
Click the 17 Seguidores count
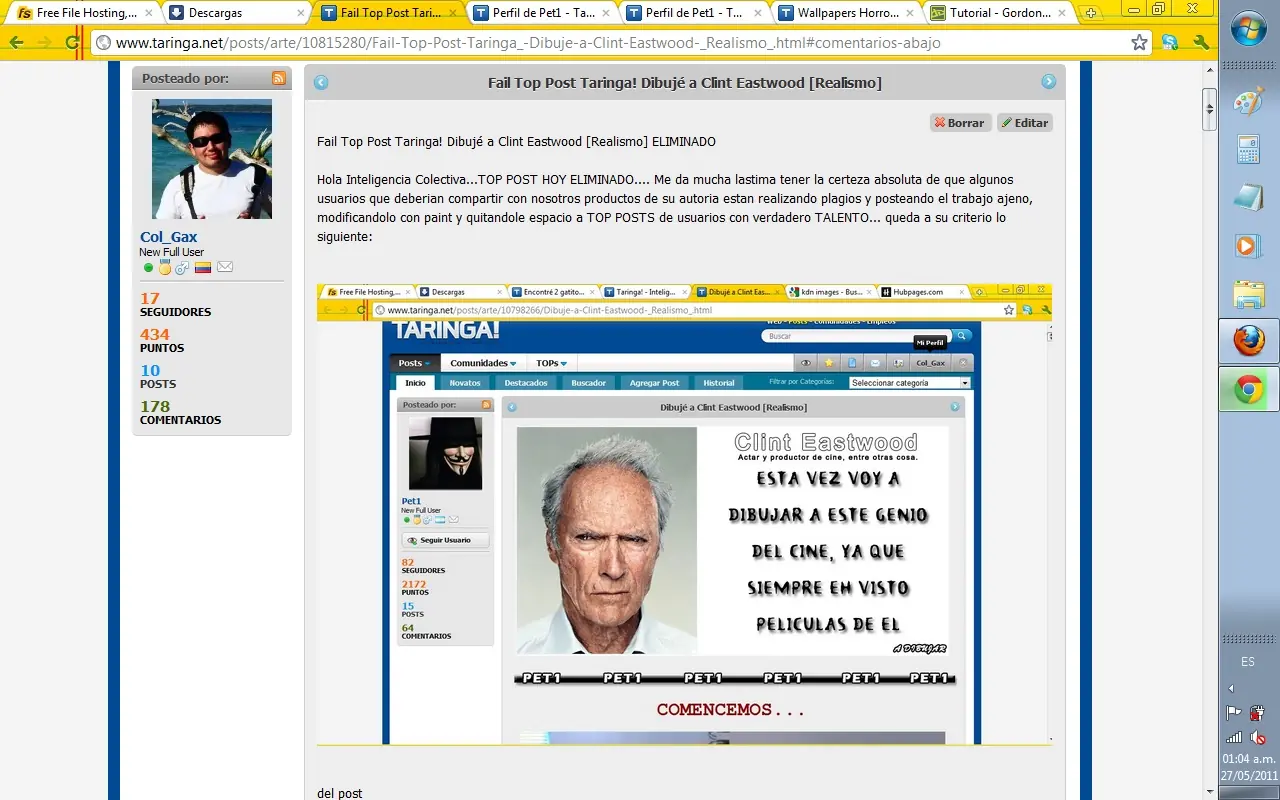pos(150,298)
